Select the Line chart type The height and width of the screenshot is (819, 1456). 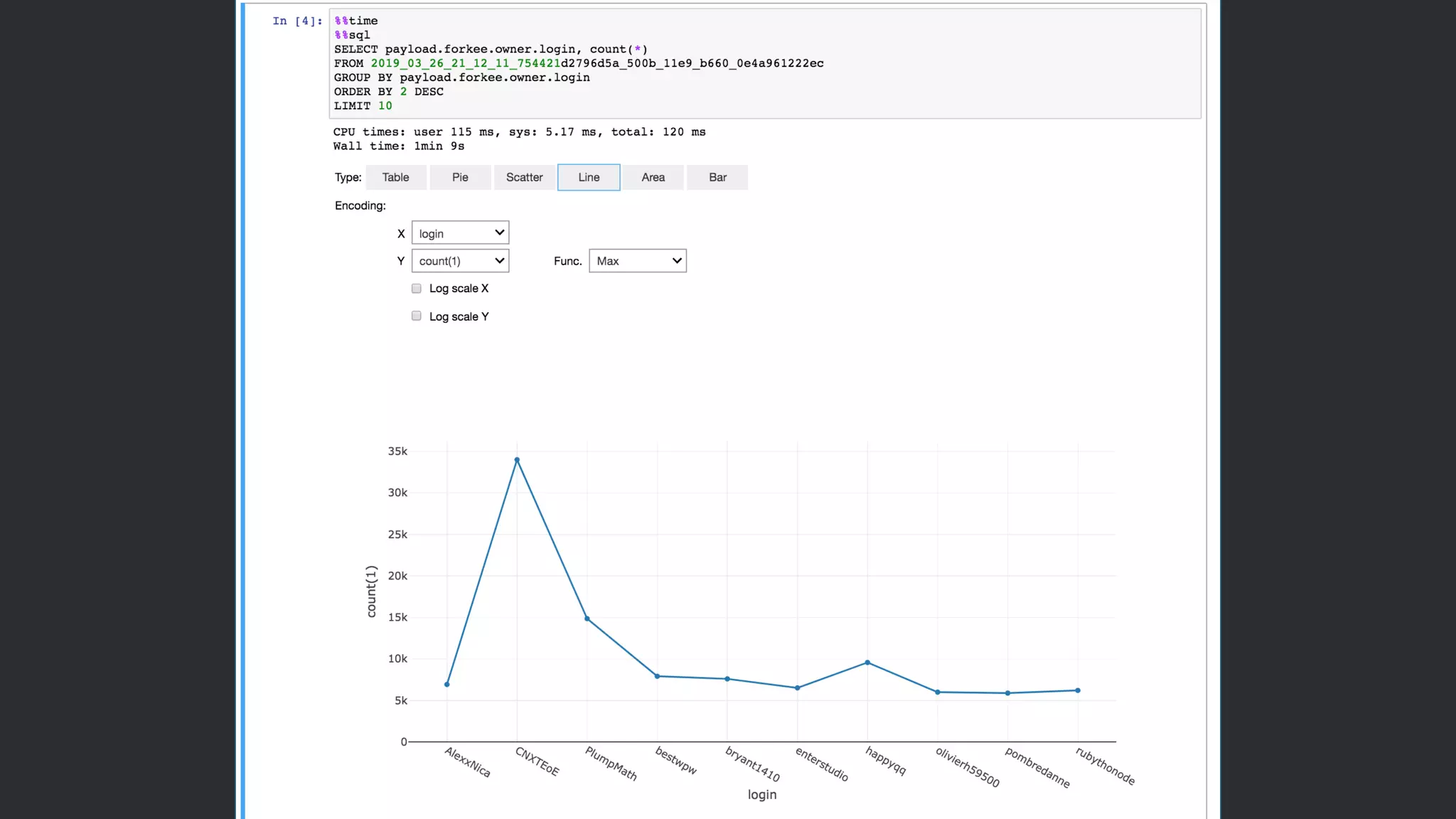(589, 177)
